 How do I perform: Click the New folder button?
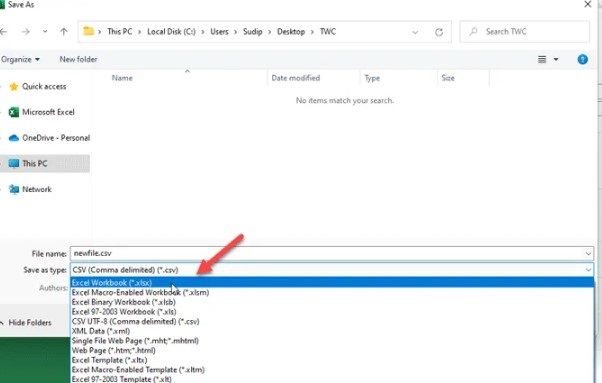click(78, 59)
